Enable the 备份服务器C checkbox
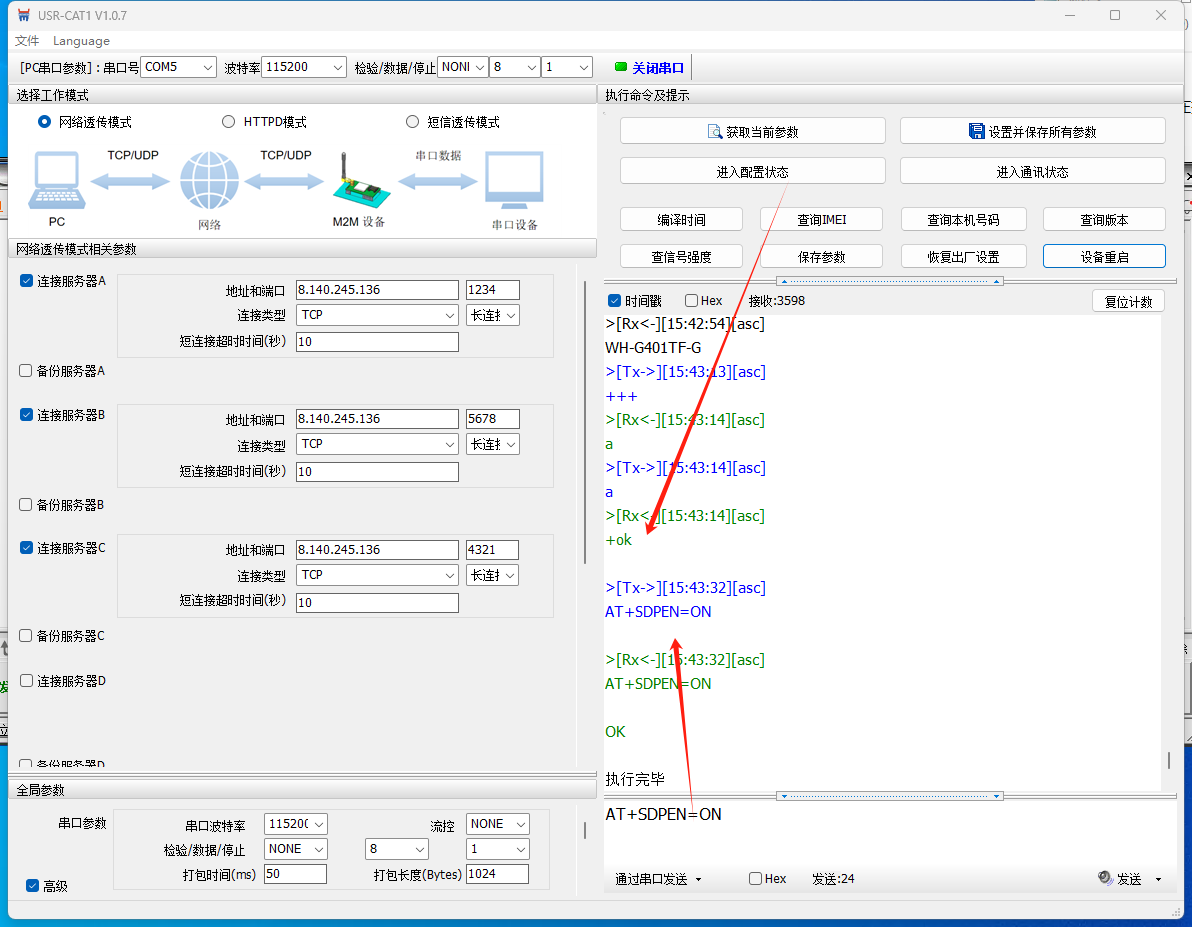 pyautogui.click(x=26, y=635)
